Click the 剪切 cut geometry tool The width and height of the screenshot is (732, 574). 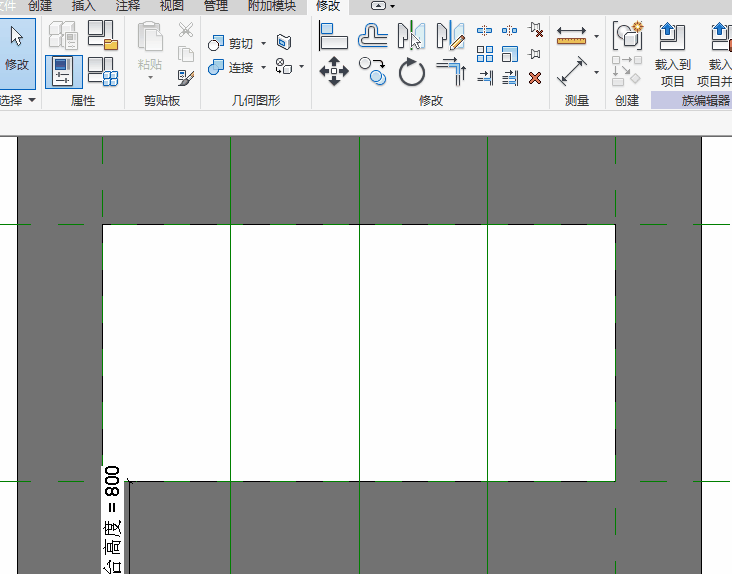(x=231, y=43)
